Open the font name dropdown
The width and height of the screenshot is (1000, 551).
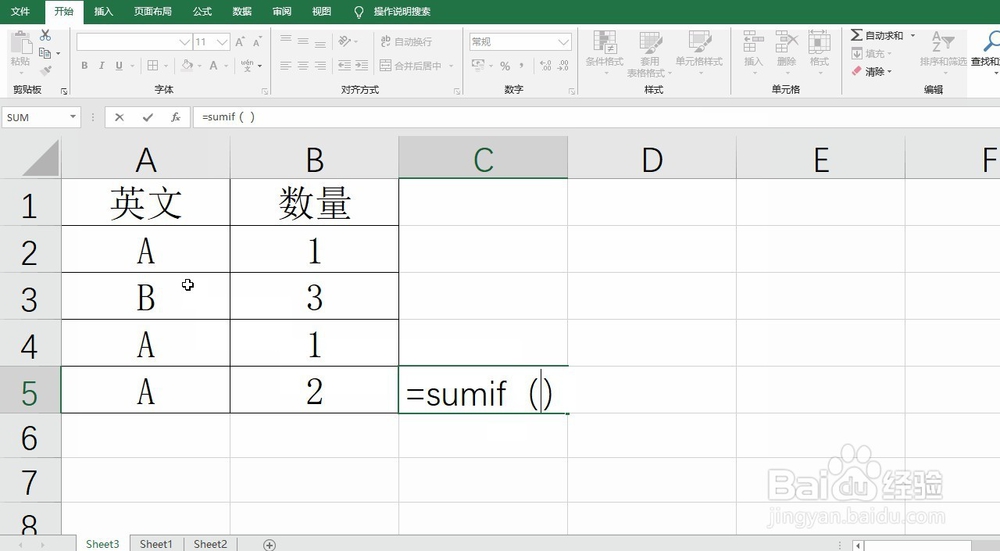[184, 42]
